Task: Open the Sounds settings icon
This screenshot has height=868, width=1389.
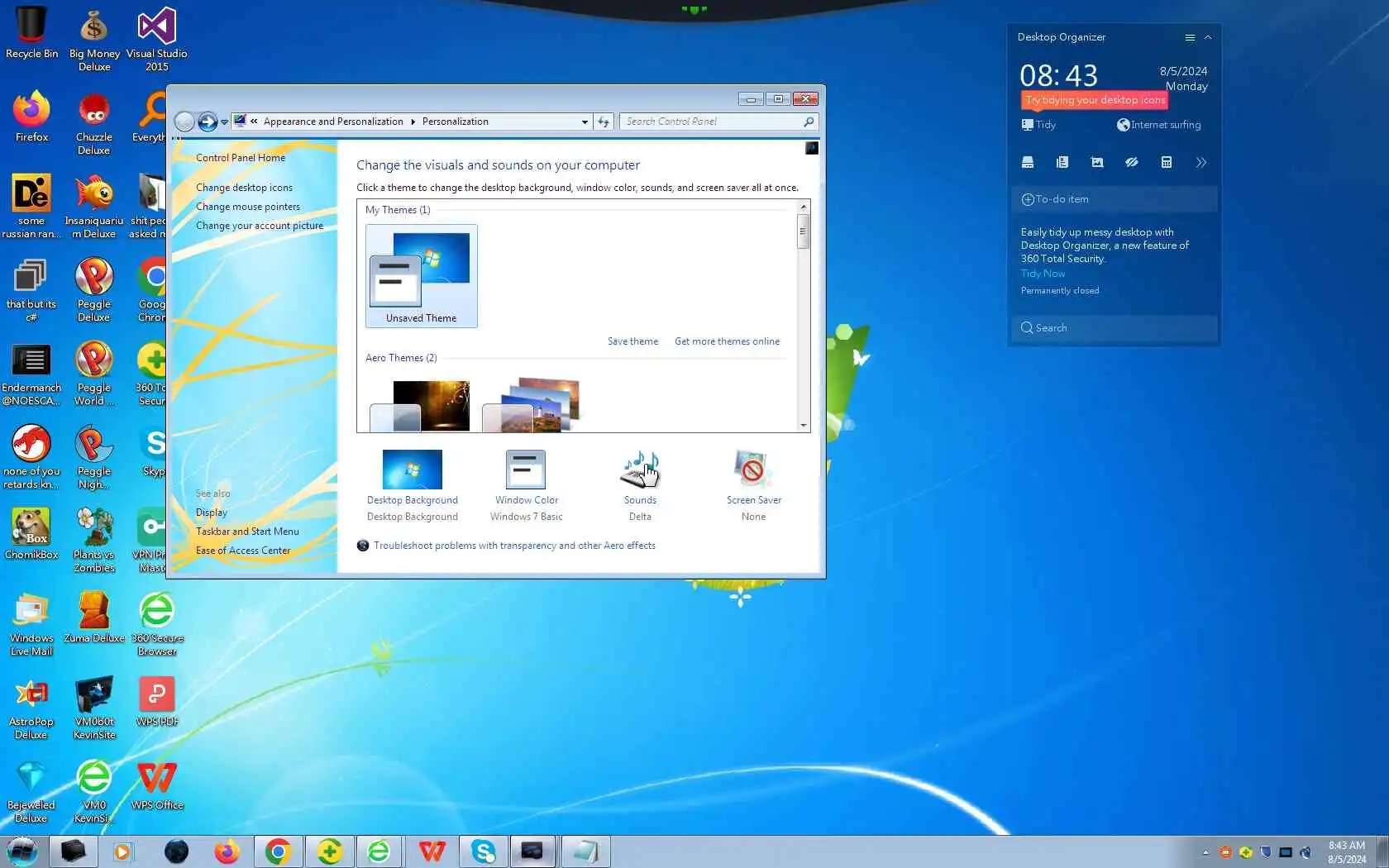Action: 640,470
